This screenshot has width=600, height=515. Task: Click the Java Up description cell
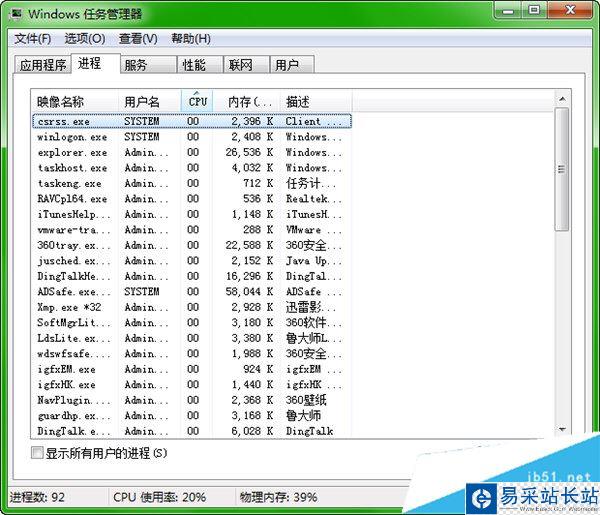point(313,261)
